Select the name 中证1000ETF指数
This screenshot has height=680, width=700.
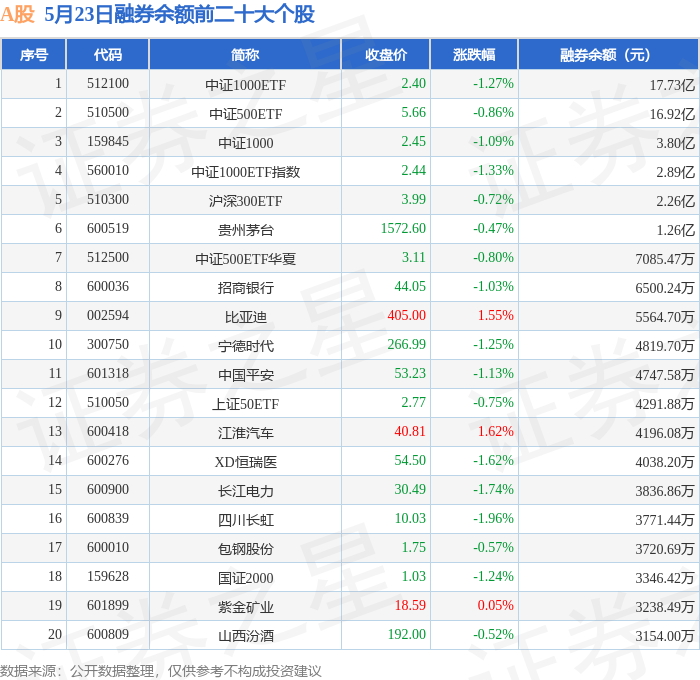246,172
